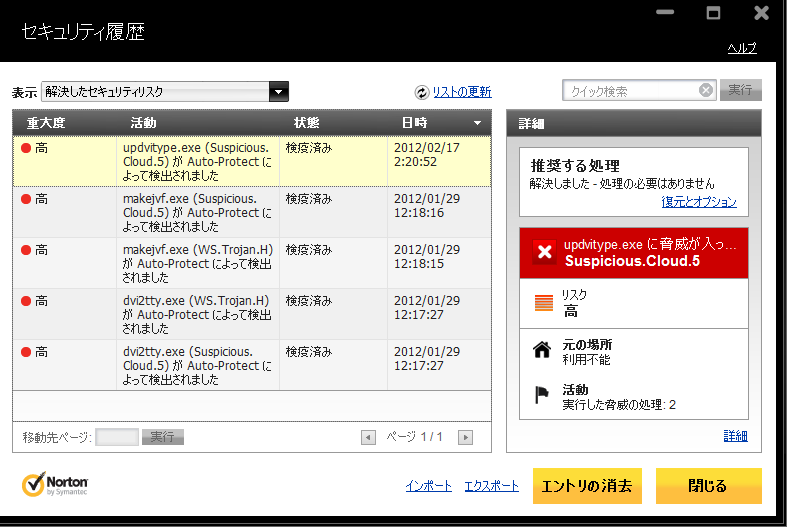This screenshot has width=787, height=527.
Task: Open the 詳細 link at the panel bottom
Action: click(x=735, y=436)
